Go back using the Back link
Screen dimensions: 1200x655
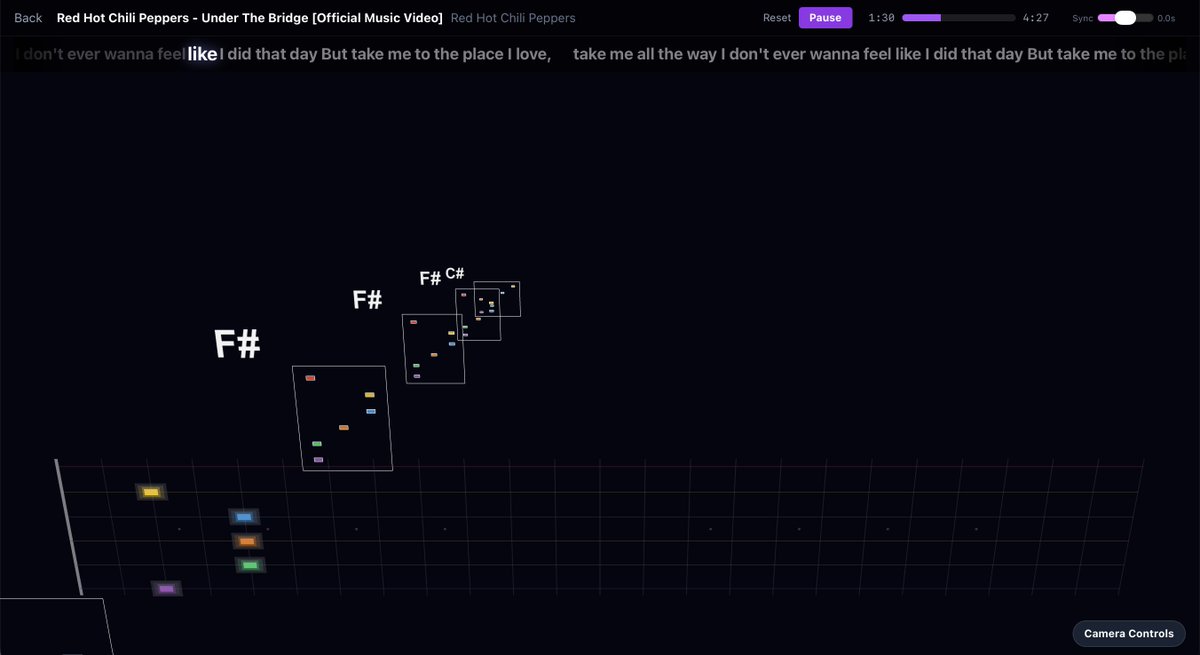(28, 18)
